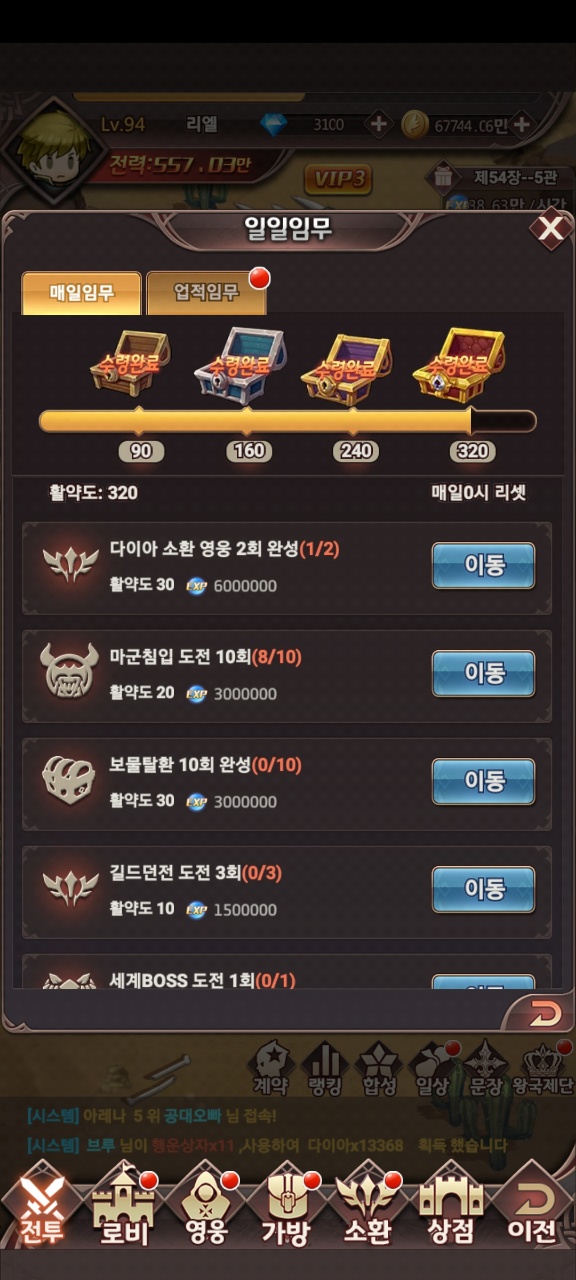Open the VIP3 badge

(338, 179)
